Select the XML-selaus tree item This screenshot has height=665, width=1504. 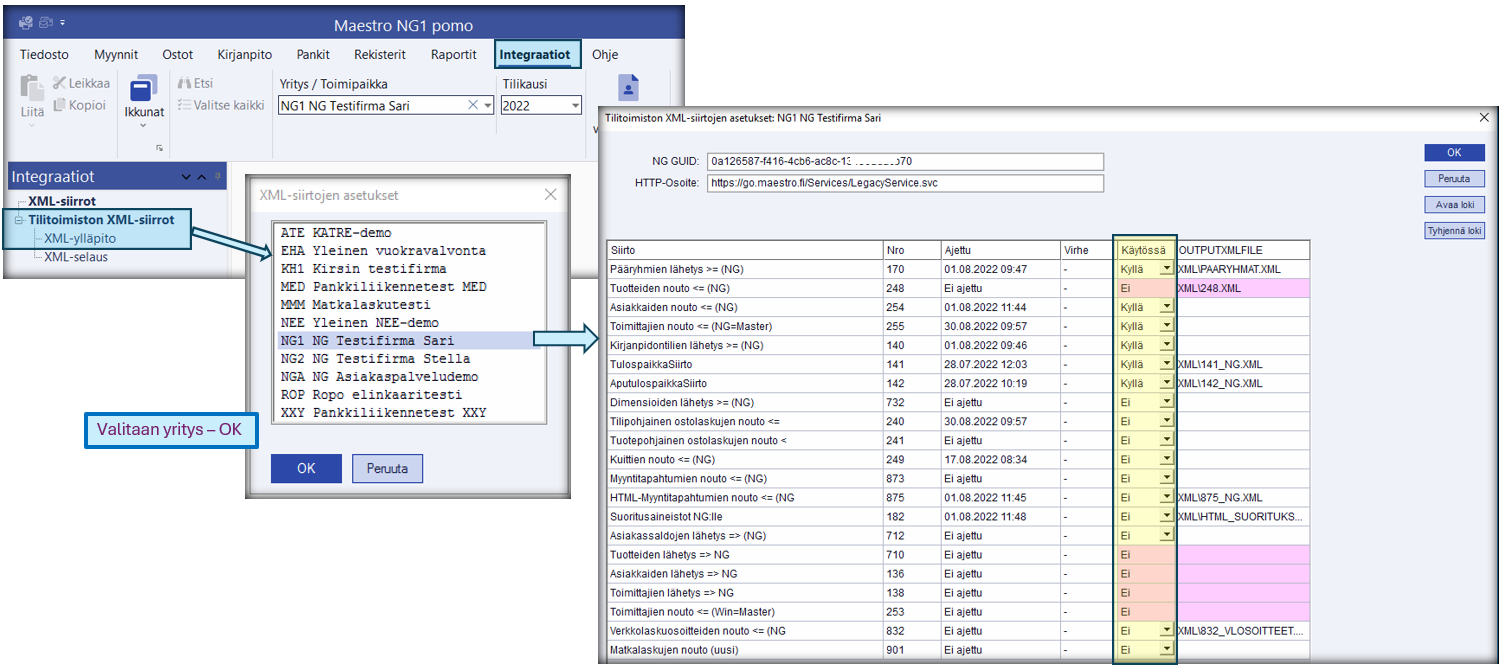click(x=76, y=257)
